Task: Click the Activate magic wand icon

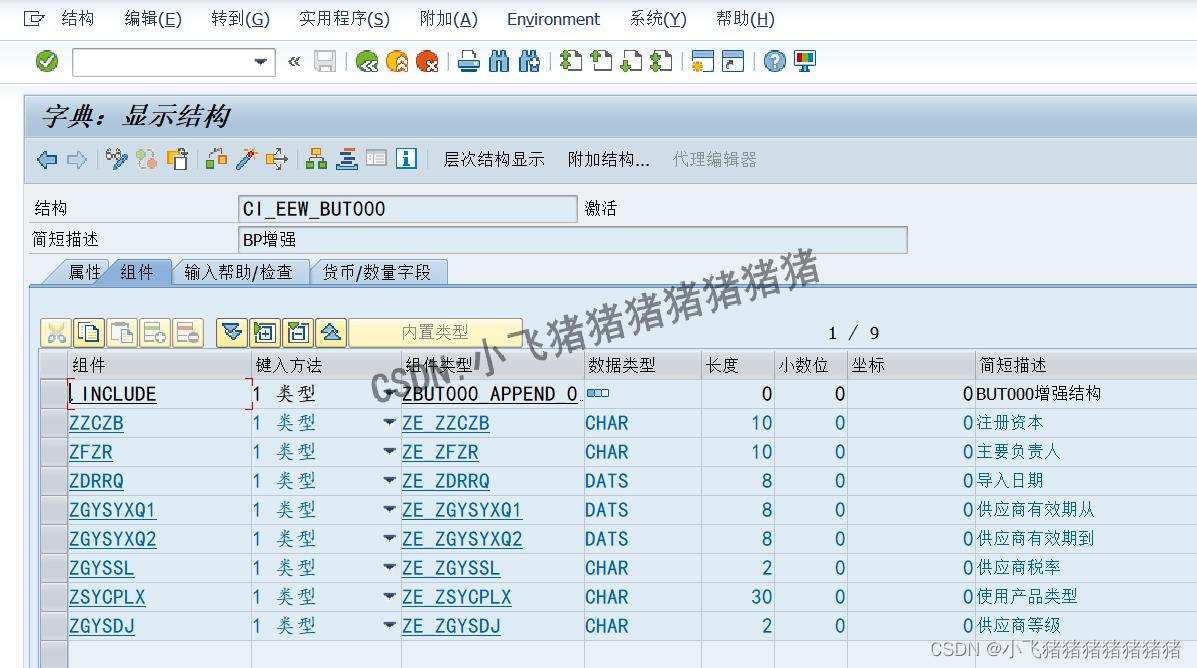Action: click(246, 160)
